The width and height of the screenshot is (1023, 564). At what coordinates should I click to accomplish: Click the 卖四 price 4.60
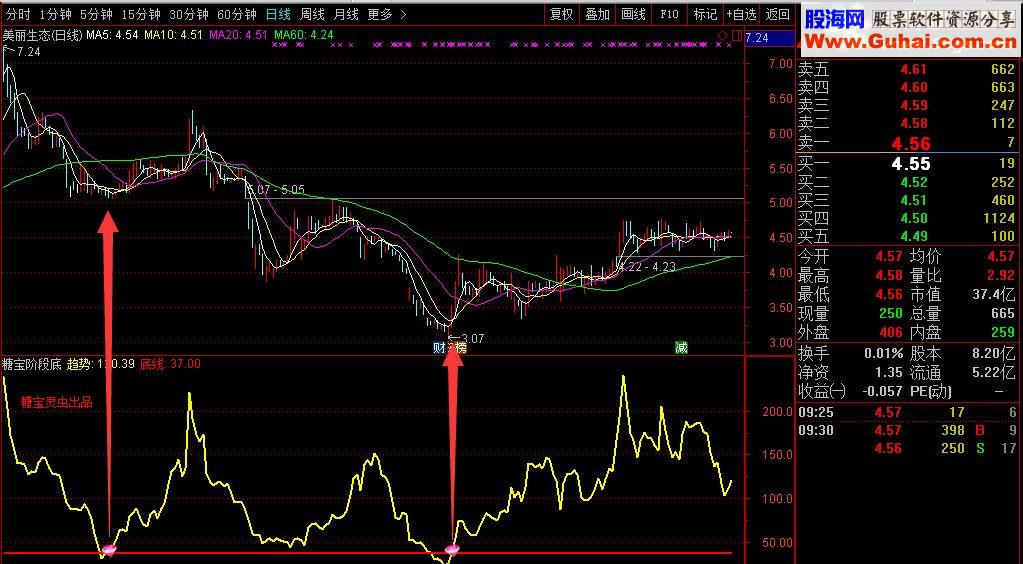[x=913, y=87]
